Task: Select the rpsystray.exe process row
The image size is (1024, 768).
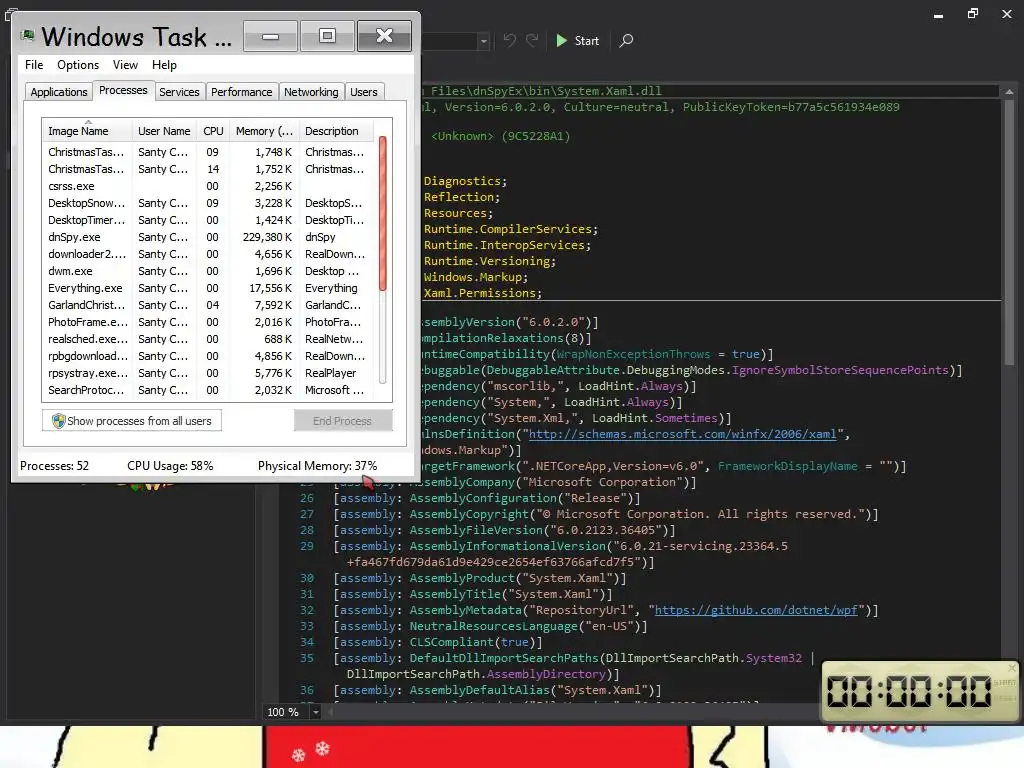Action: pyautogui.click(x=209, y=373)
